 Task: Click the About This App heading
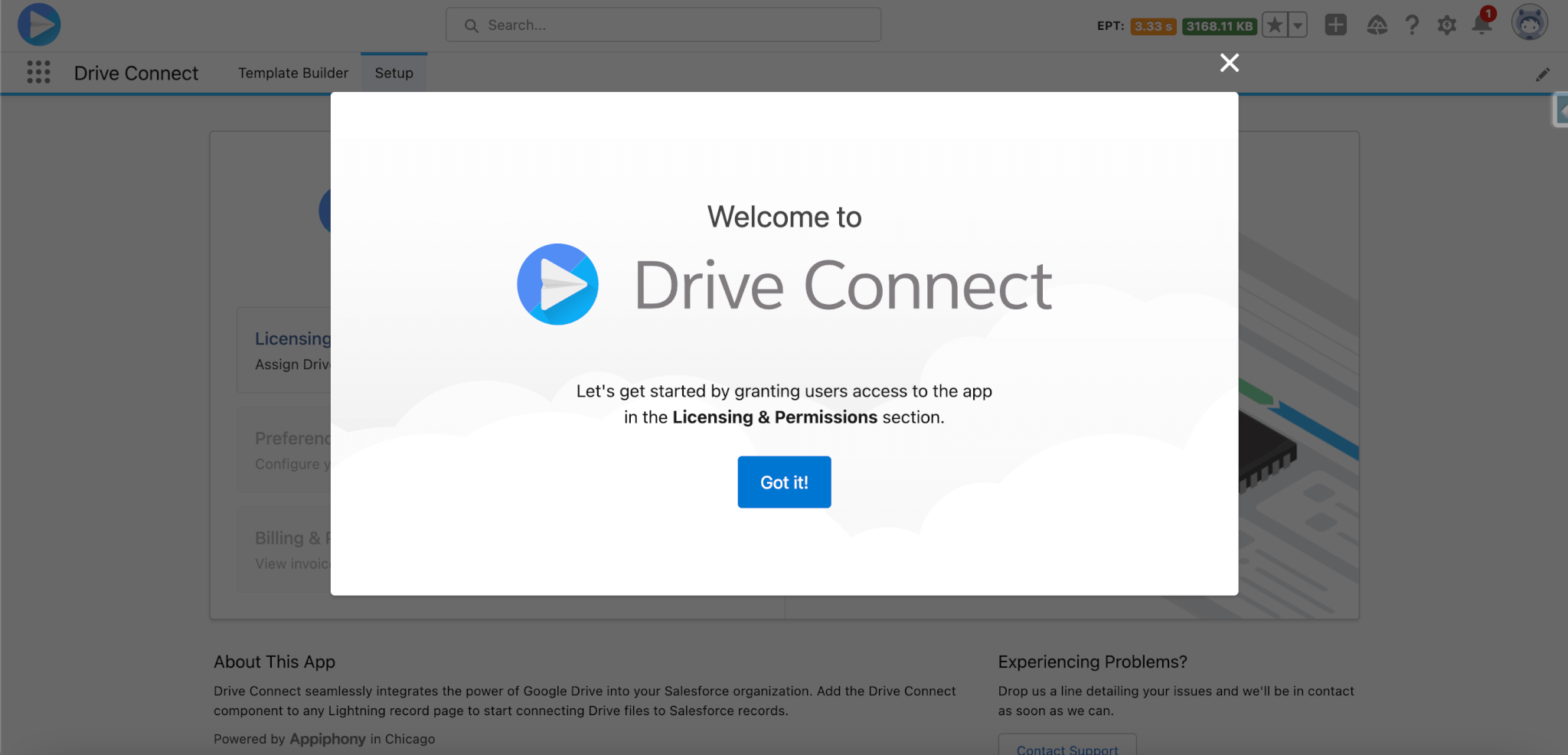click(x=274, y=662)
